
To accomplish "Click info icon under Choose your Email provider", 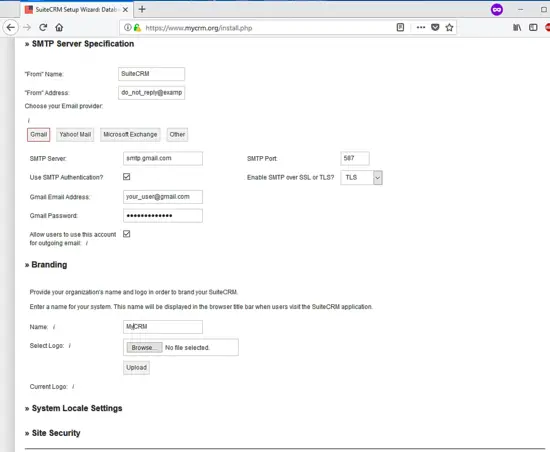I will [29, 121].
